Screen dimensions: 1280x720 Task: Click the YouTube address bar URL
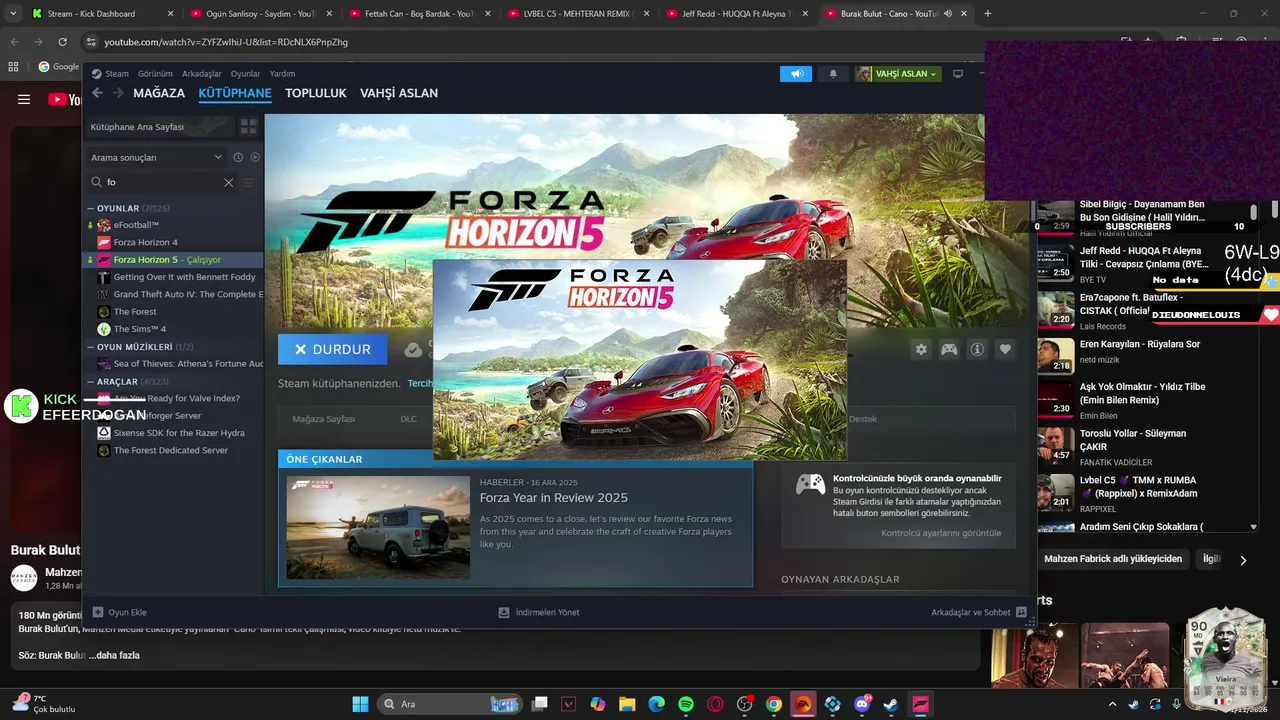(x=226, y=42)
